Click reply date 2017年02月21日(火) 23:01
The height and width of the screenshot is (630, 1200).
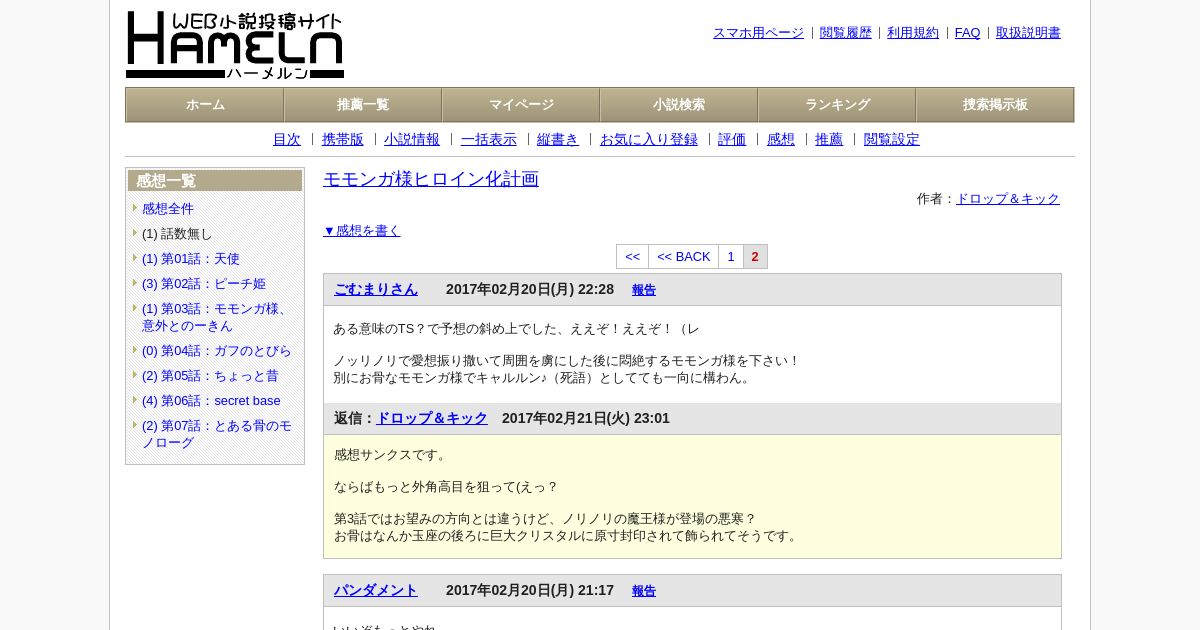coord(586,418)
